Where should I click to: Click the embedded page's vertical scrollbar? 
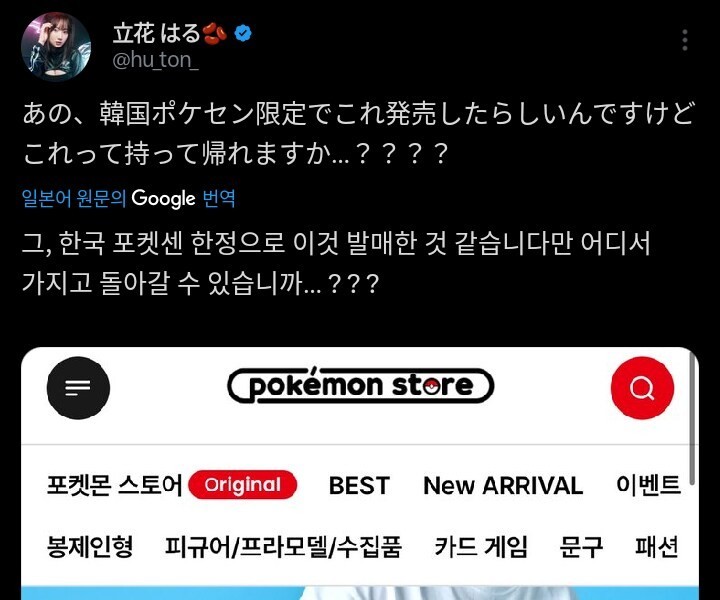click(692, 420)
